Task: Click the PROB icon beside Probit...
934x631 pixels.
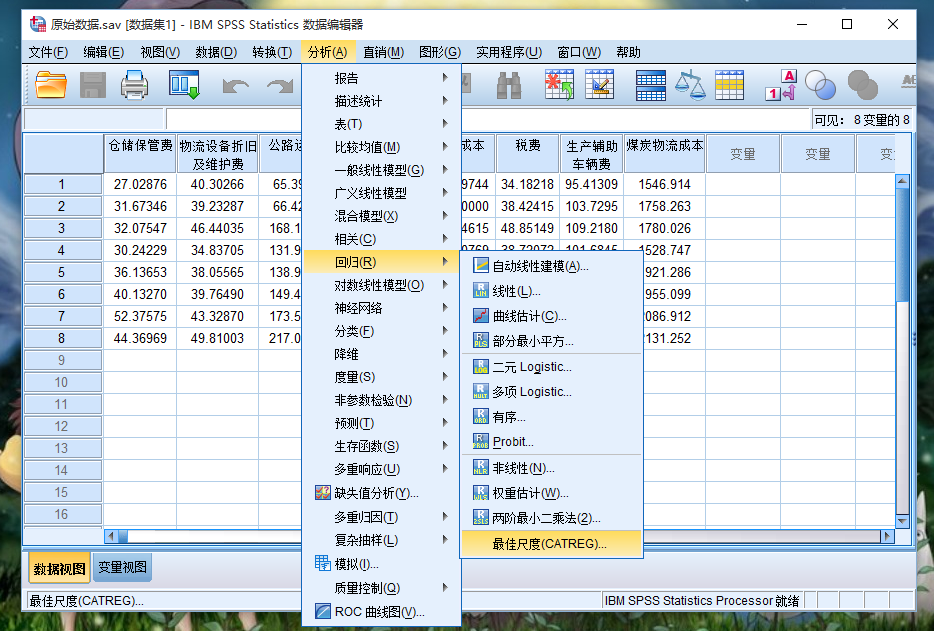Action: pyautogui.click(x=481, y=441)
